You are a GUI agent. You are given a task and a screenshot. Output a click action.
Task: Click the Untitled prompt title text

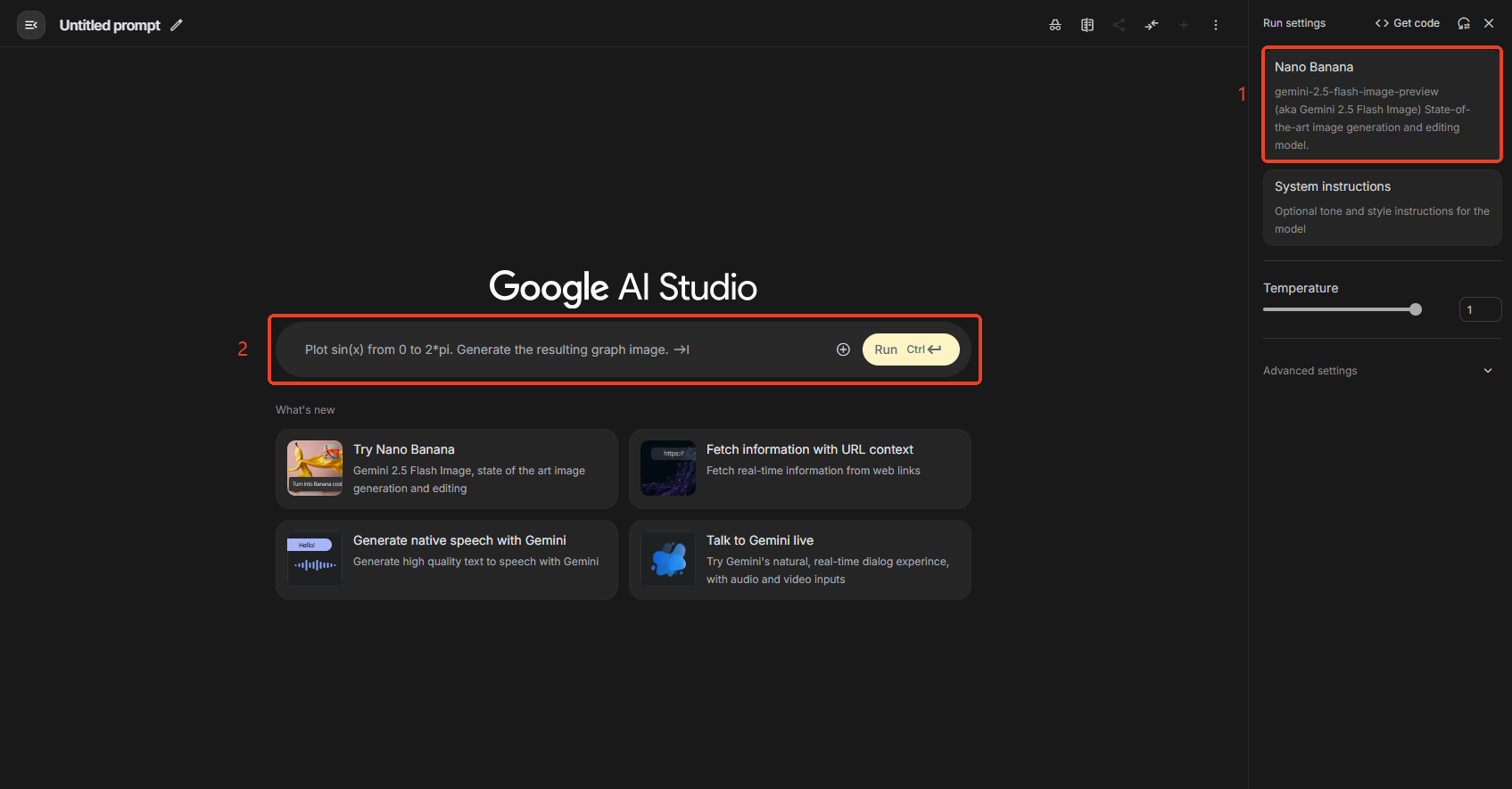[x=110, y=25]
